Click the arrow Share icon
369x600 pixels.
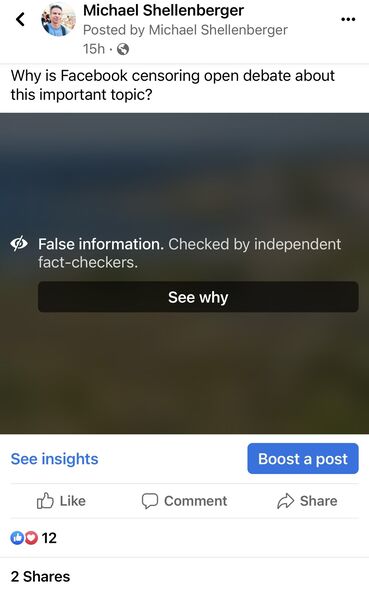coord(286,501)
